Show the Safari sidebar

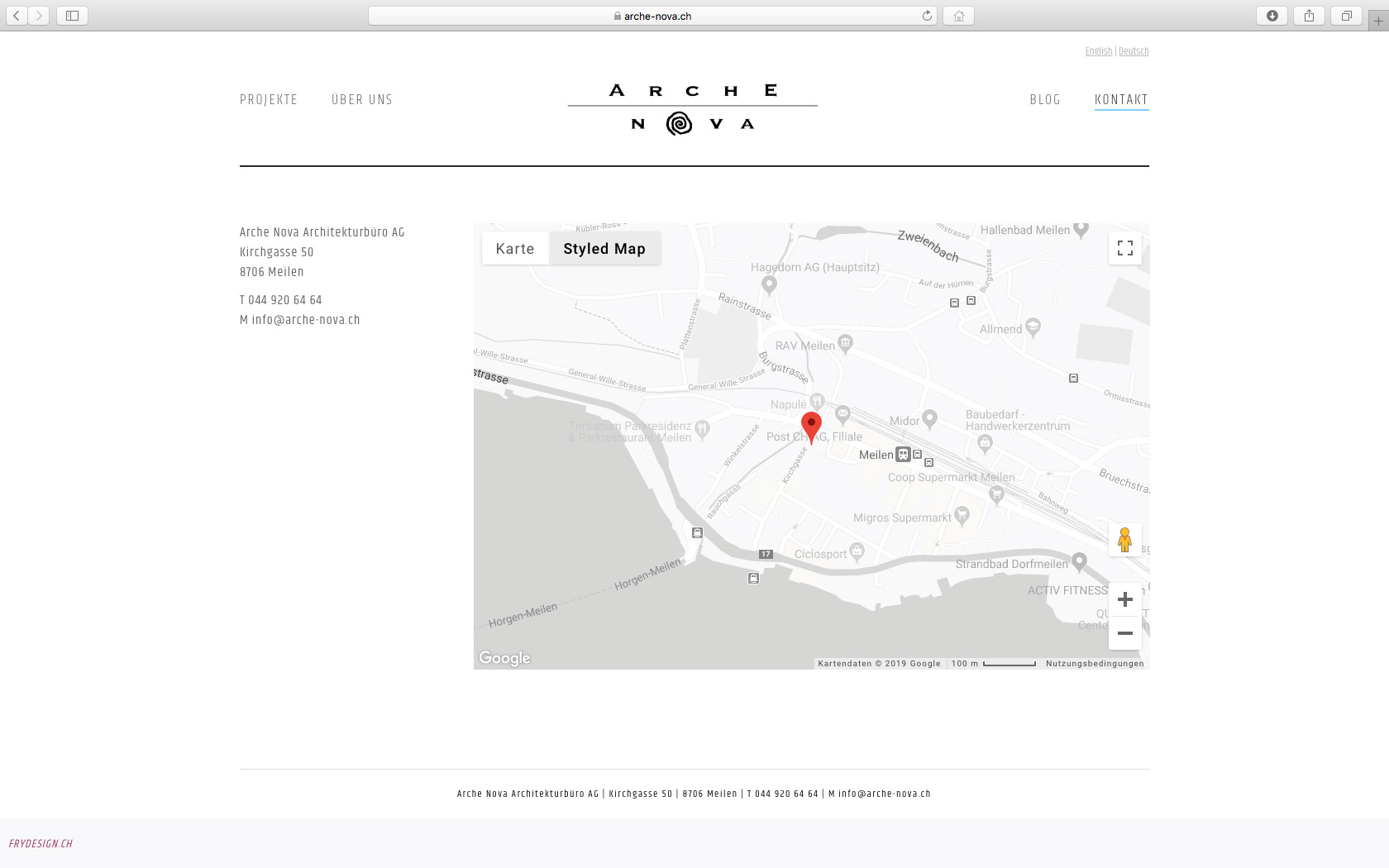click(x=72, y=16)
